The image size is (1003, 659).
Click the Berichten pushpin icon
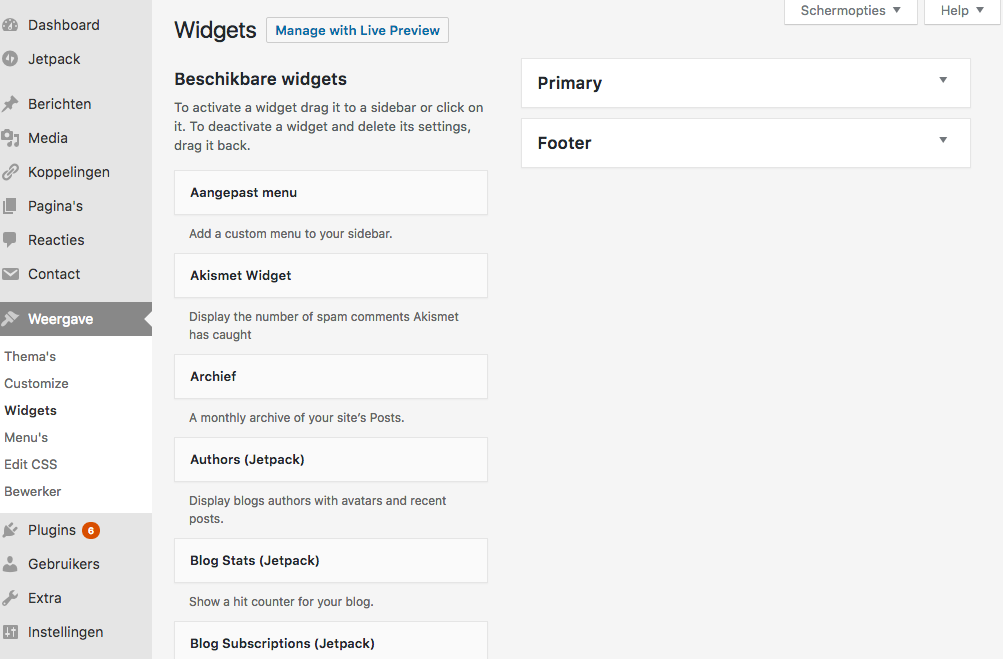point(10,104)
